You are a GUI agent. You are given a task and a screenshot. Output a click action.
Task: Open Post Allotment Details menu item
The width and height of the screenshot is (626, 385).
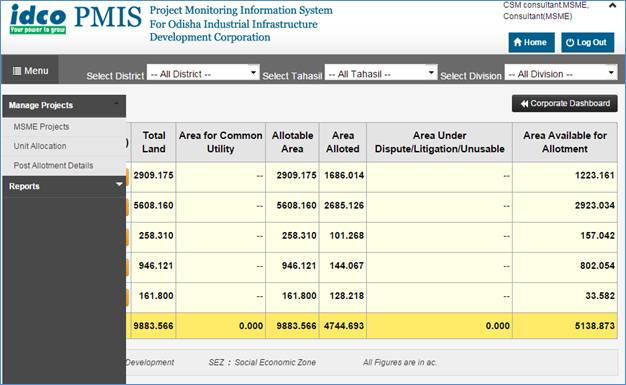(53, 165)
